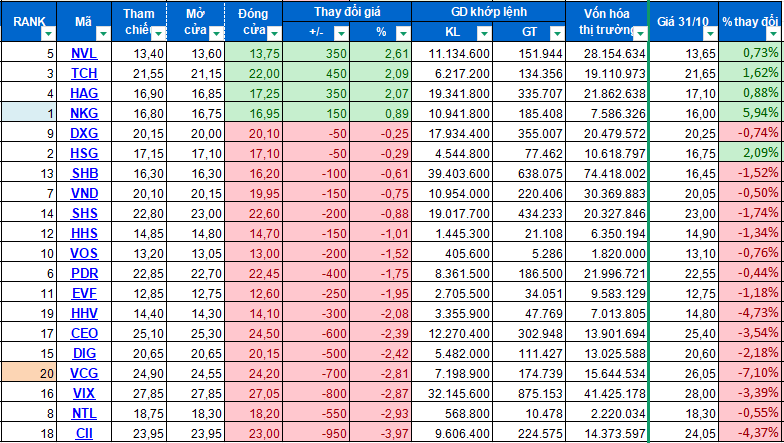Screen dimensions: 784x443
Task: Open the HSG stock ticker link
Action: [x=84, y=154]
